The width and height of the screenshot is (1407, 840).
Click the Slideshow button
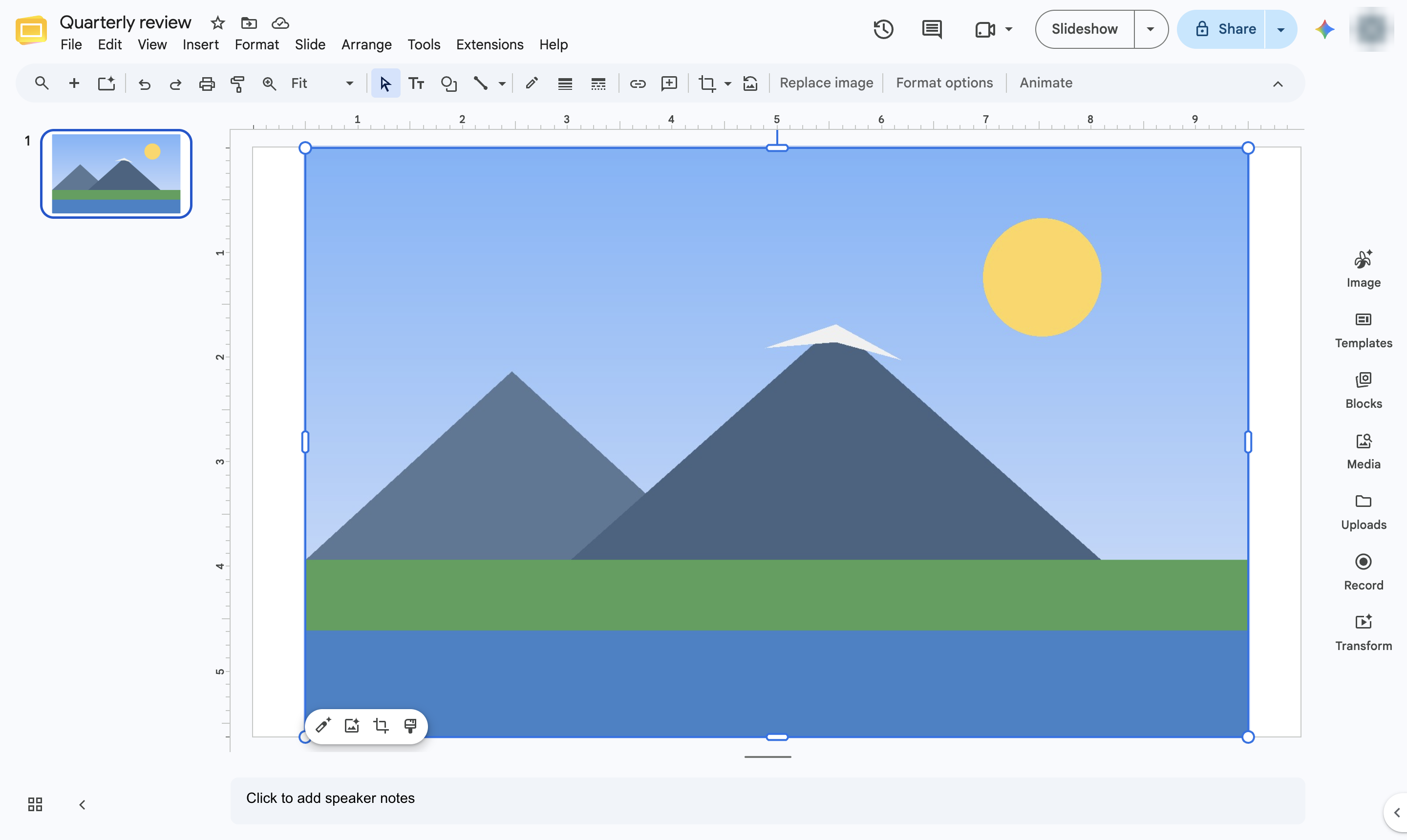1084,29
